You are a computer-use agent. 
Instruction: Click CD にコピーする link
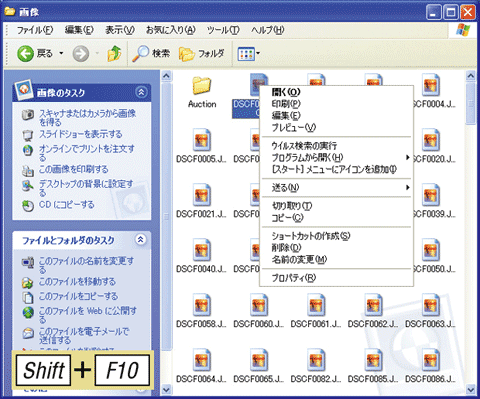[67, 204]
